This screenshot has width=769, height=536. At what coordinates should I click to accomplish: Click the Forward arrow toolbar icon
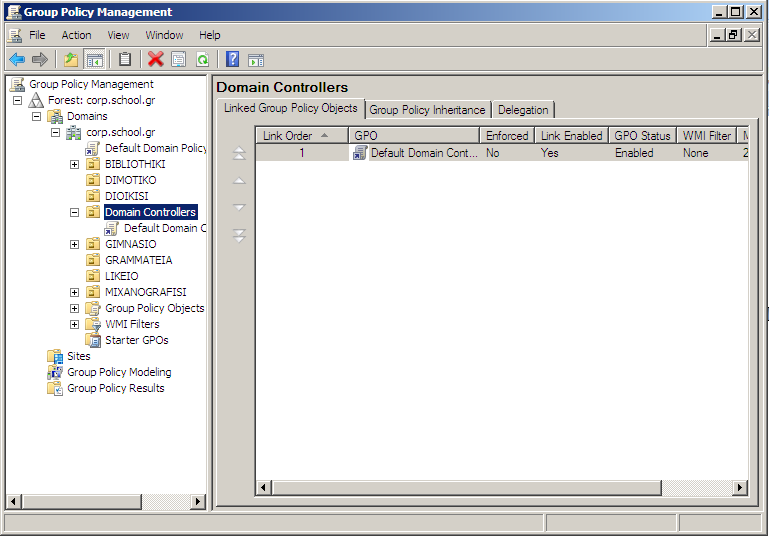click(40, 60)
